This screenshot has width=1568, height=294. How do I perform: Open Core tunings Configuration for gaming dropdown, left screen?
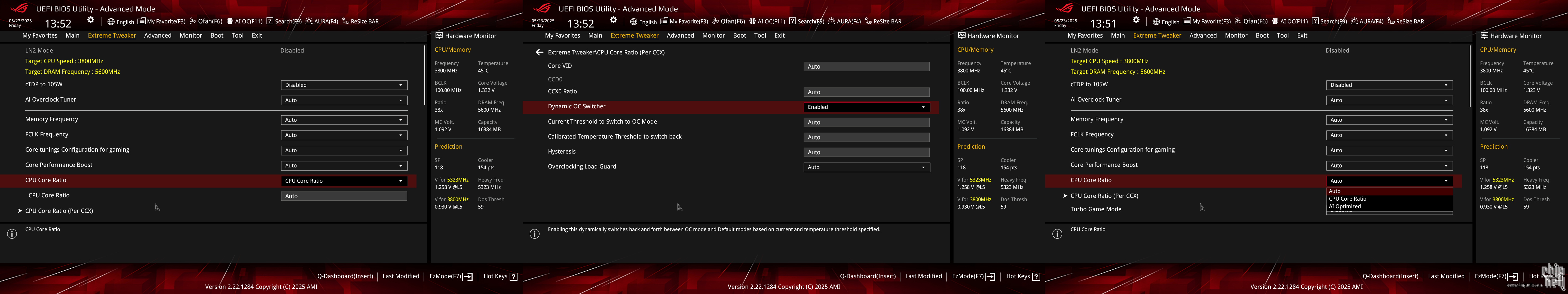tap(344, 150)
